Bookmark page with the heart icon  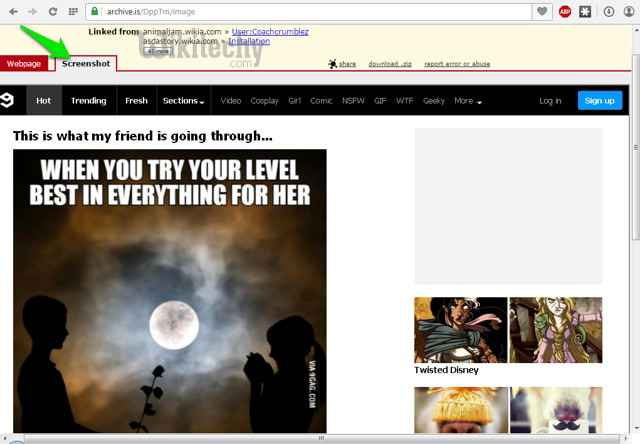(x=542, y=11)
